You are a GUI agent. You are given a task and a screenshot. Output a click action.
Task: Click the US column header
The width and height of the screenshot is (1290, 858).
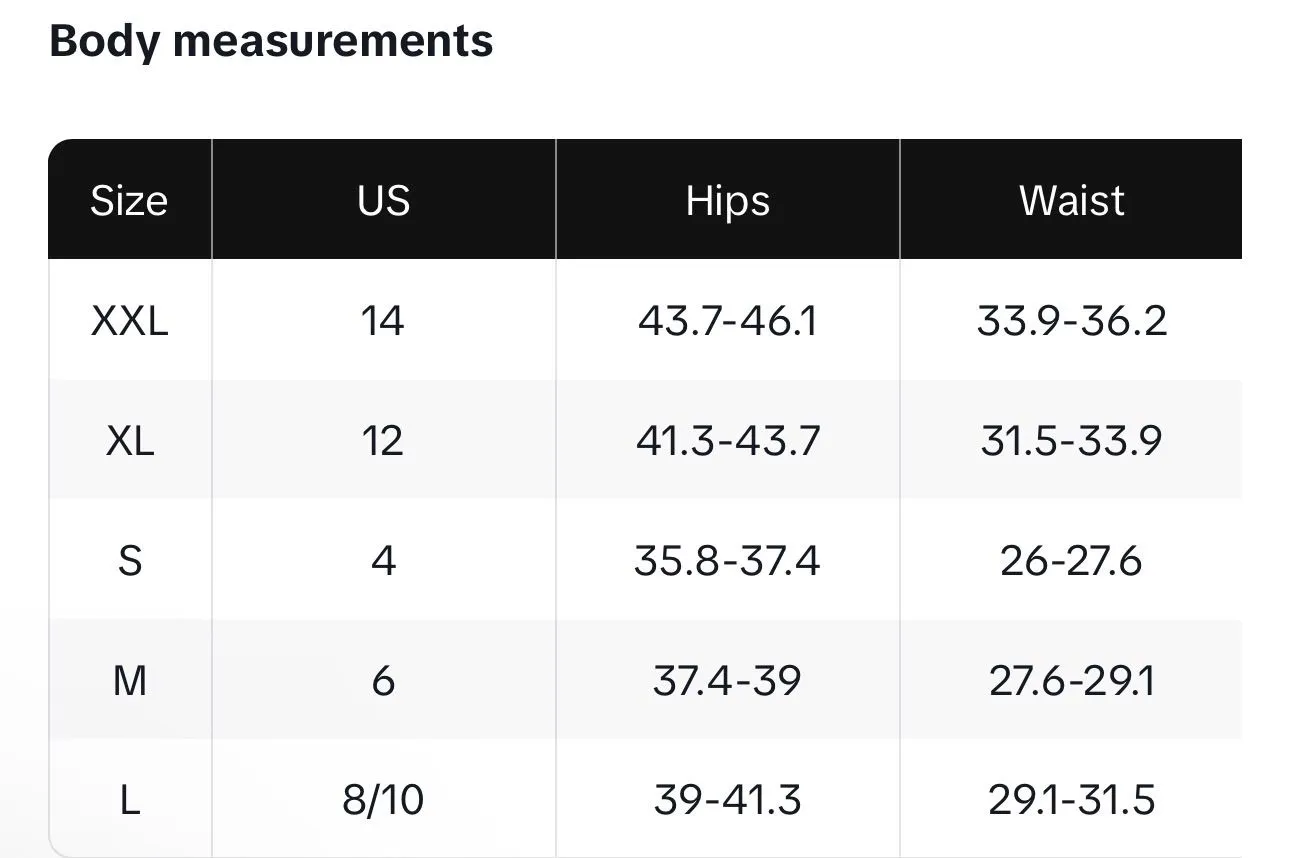pos(384,200)
